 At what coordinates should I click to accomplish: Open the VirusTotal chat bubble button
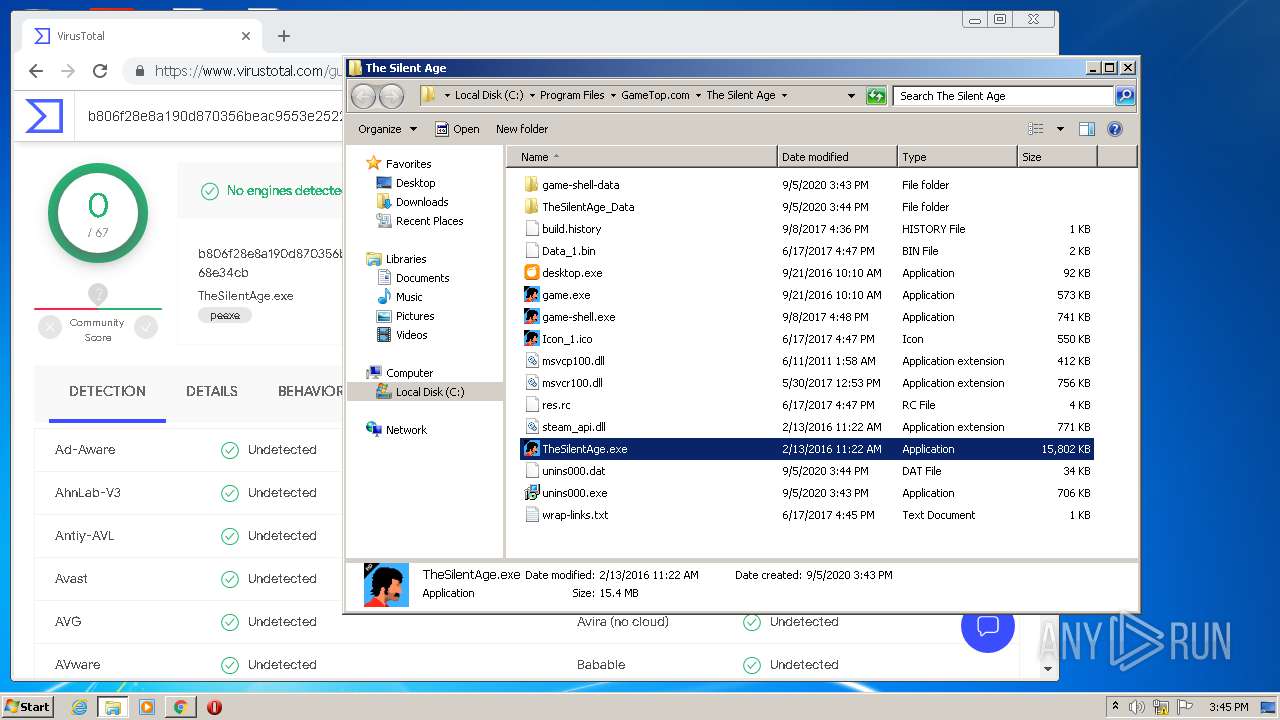(x=988, y=626)
